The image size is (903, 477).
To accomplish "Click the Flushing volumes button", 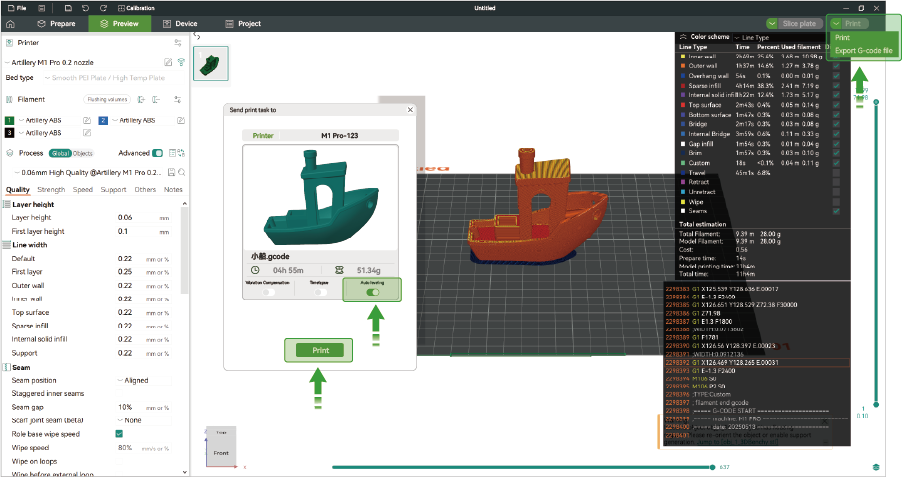I will [x=107, y=100].
